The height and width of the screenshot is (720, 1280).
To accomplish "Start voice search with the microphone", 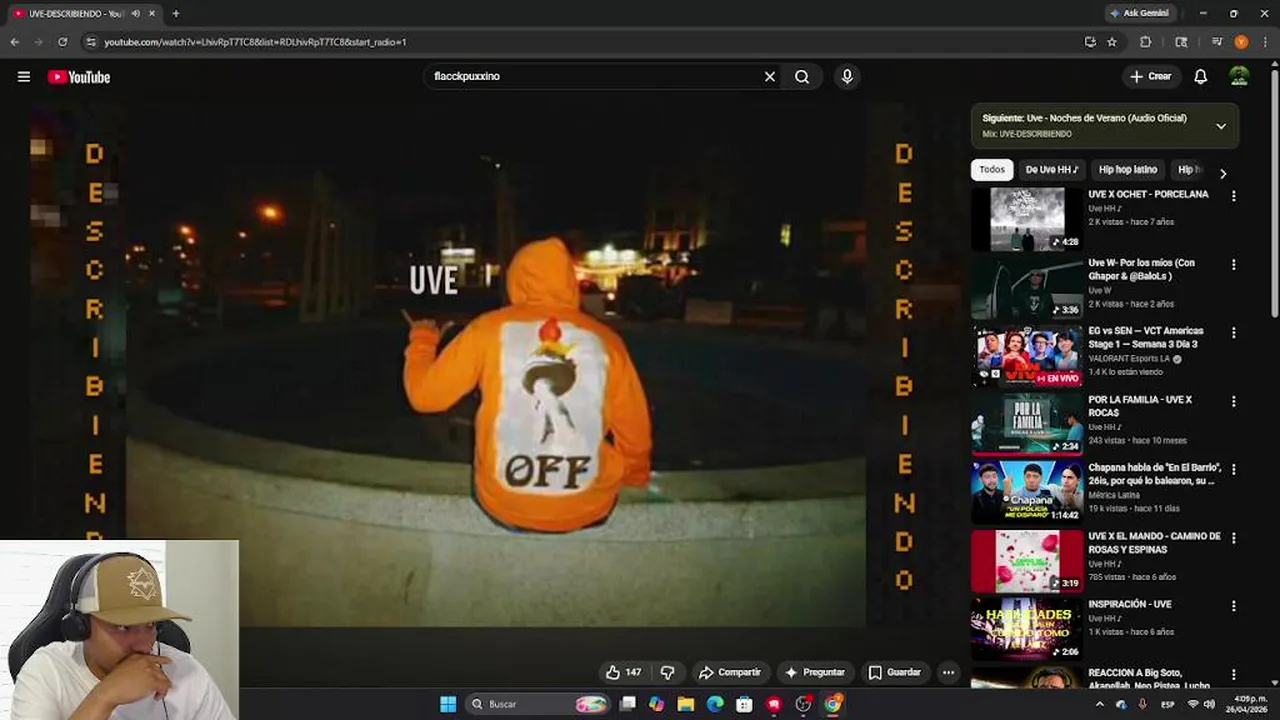I will pos(847,76).
